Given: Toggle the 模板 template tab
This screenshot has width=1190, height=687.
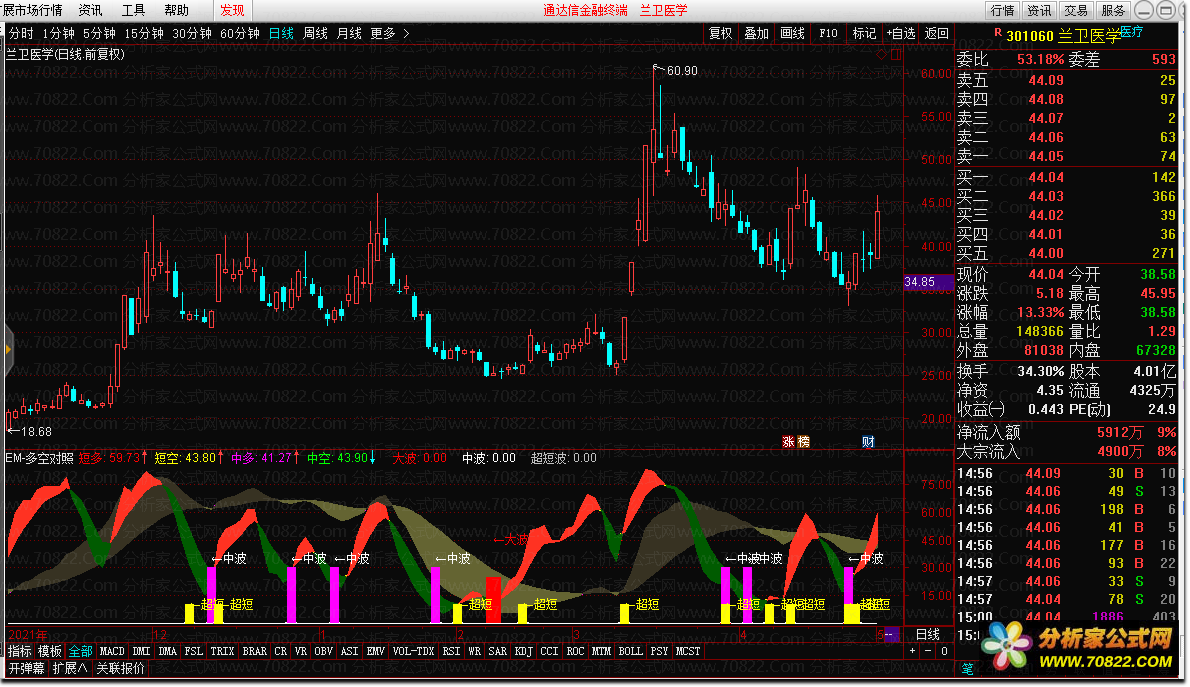Looking at the screenshot, I should [50, 651].
